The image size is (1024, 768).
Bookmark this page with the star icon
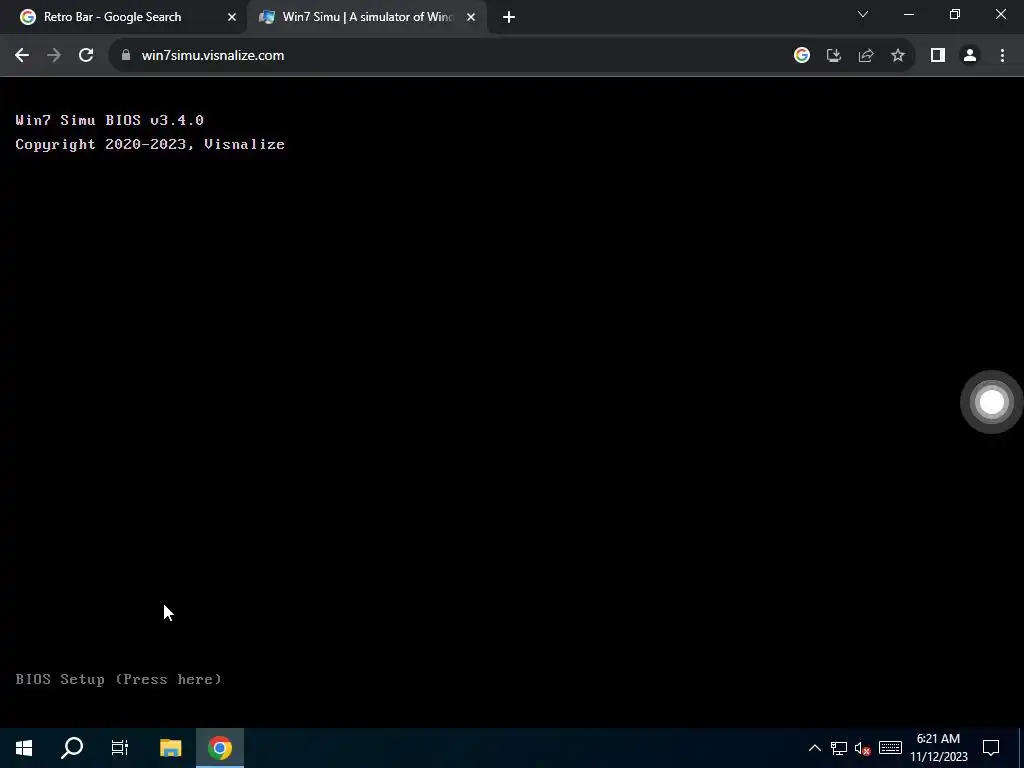898,56
